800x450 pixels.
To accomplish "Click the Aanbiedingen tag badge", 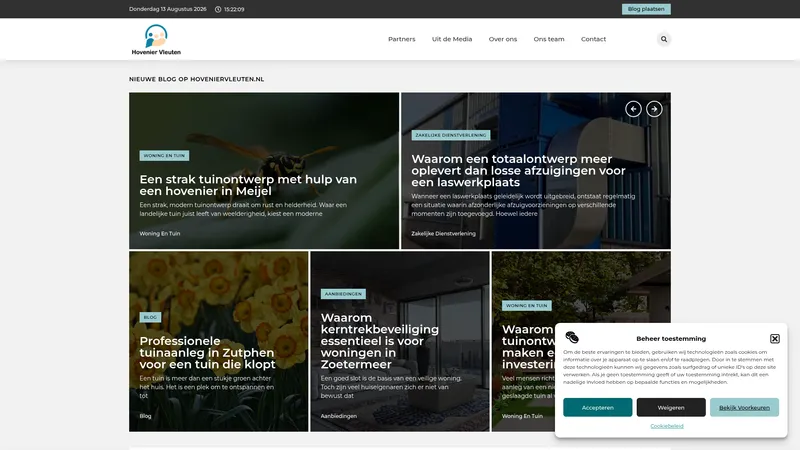I will point(343,294).
